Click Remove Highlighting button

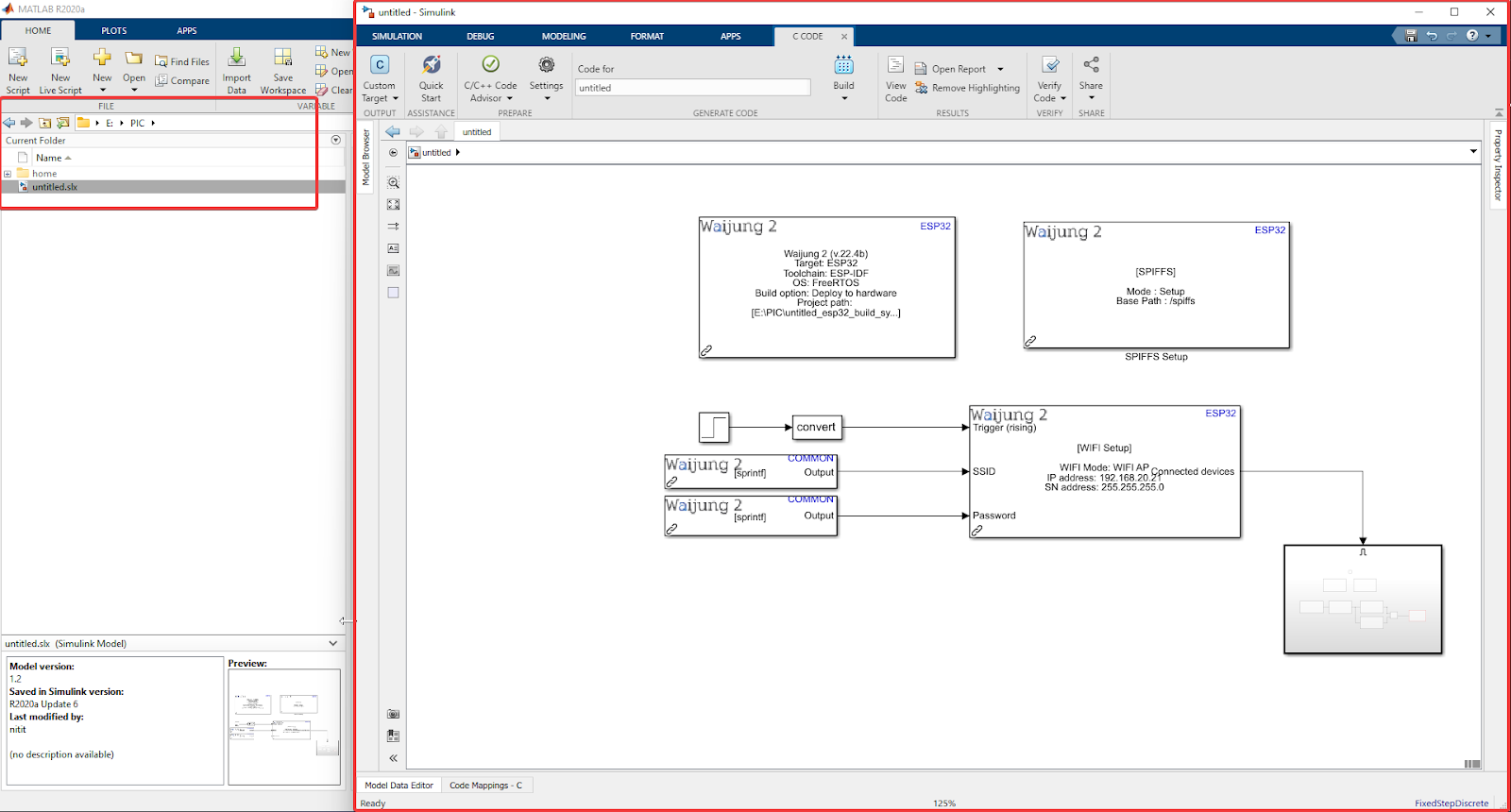tap(967, 88)
